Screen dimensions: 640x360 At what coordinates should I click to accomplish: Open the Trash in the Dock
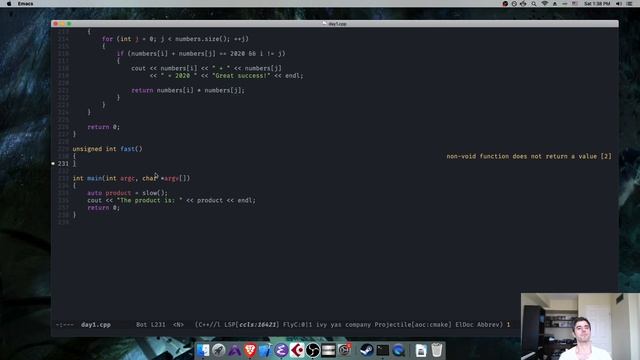[x=437, y=350]
